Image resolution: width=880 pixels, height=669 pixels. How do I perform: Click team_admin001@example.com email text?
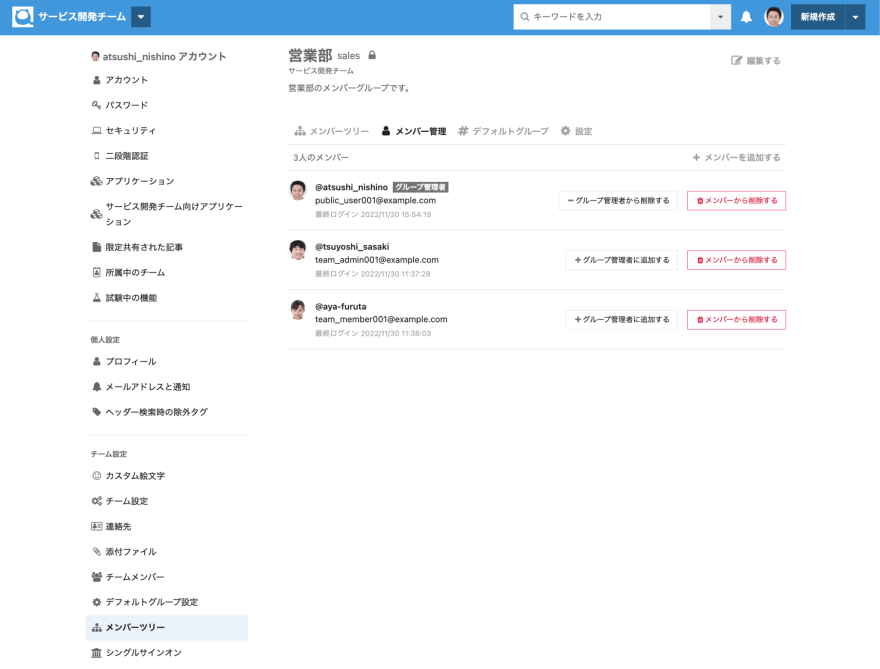point(377,260)
